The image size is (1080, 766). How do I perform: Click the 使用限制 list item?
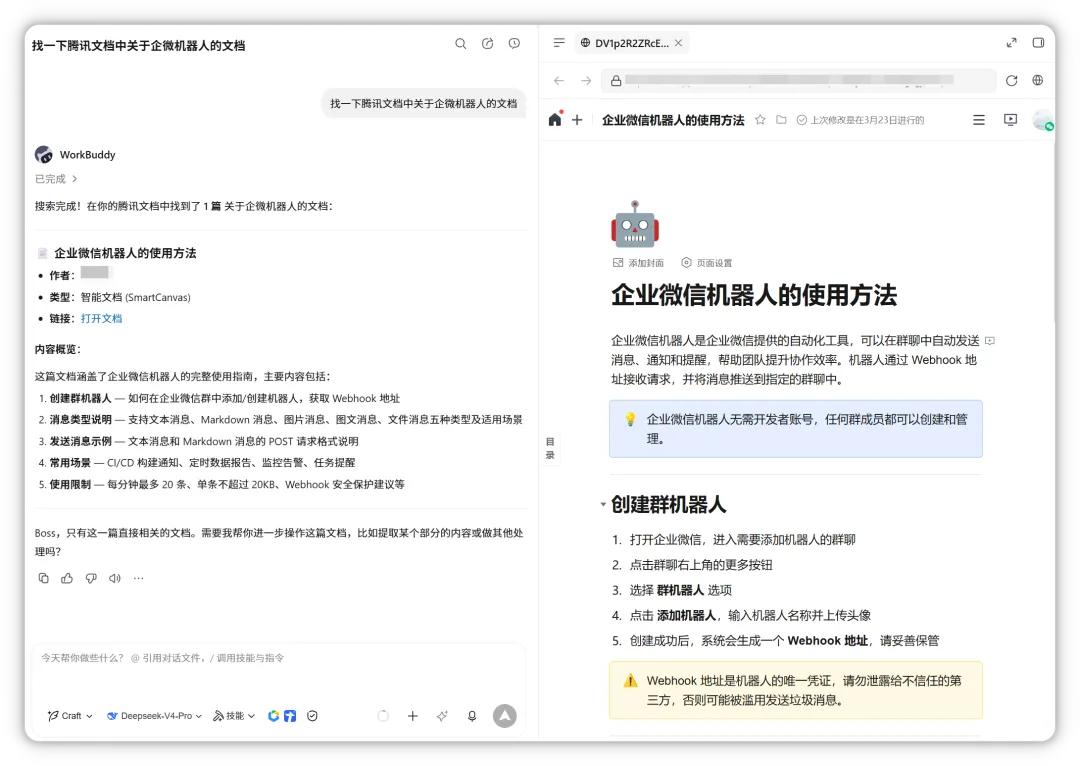[x=221, y=484]
